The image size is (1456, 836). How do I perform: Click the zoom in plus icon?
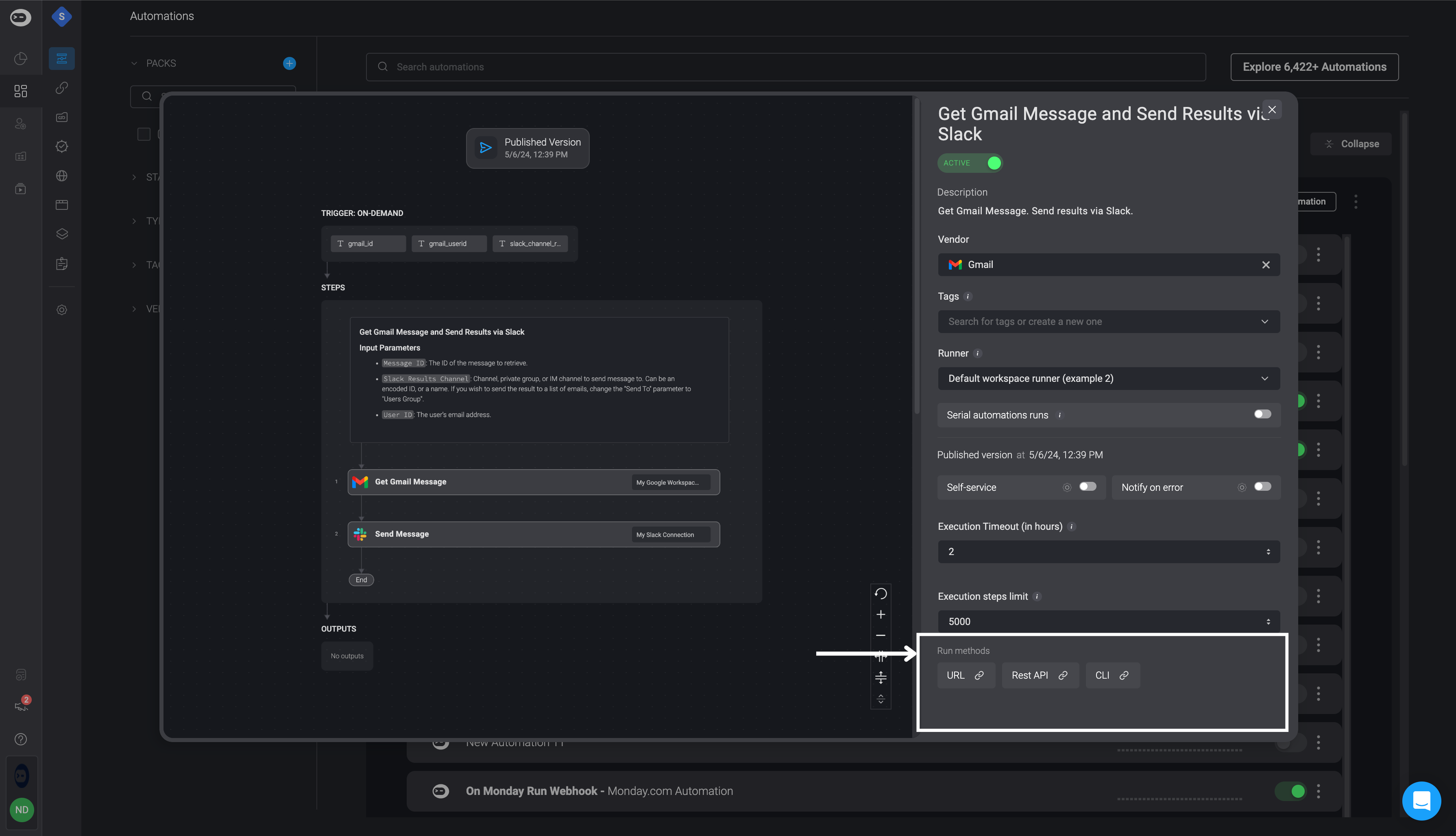(880, 614)
